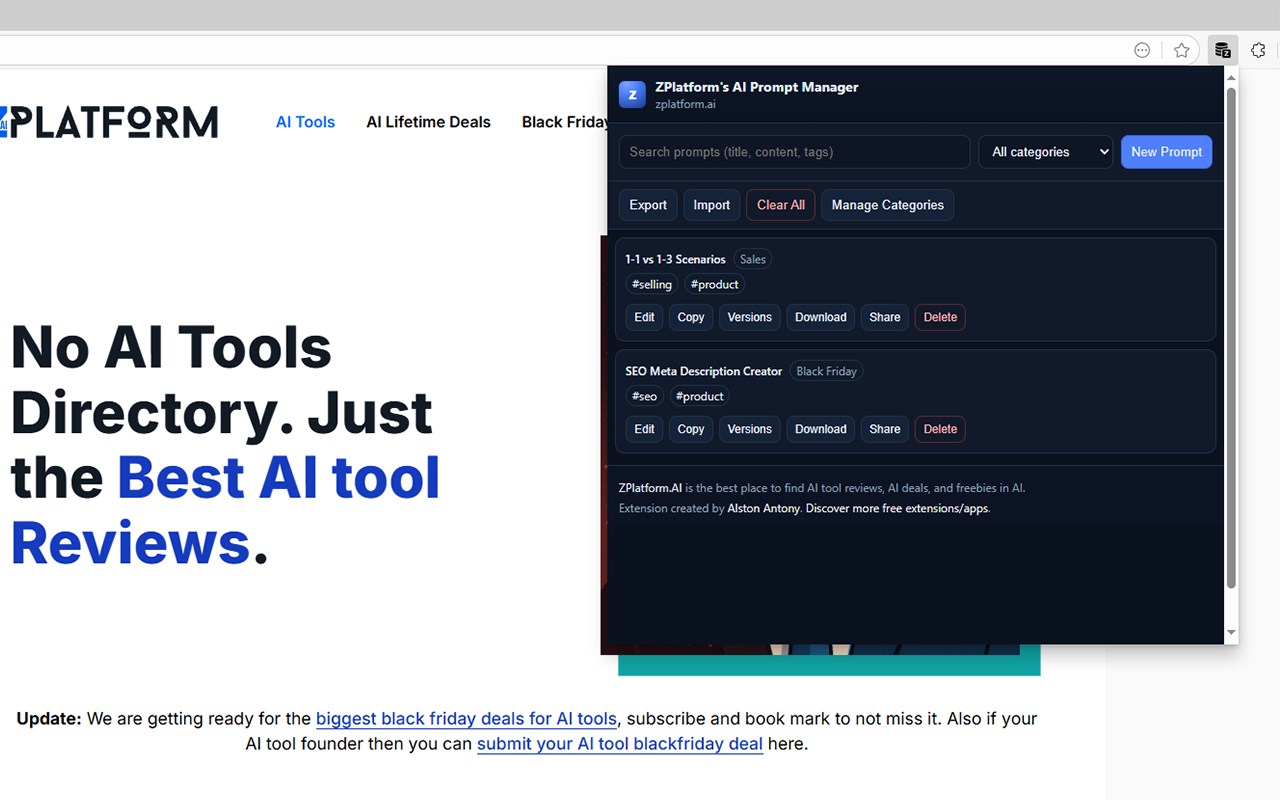Download the SEO Meta Description Creator prompt
Viewport: 1280px width, 800px height.
point(821,429)
